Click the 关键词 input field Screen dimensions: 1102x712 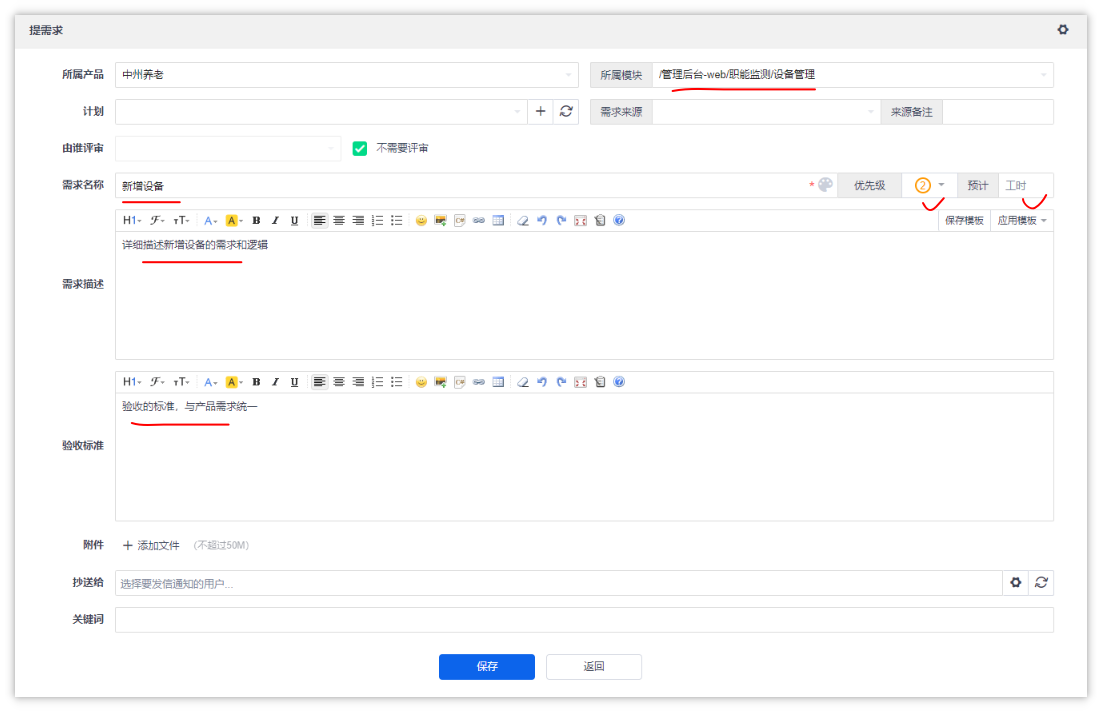point(584,620)
